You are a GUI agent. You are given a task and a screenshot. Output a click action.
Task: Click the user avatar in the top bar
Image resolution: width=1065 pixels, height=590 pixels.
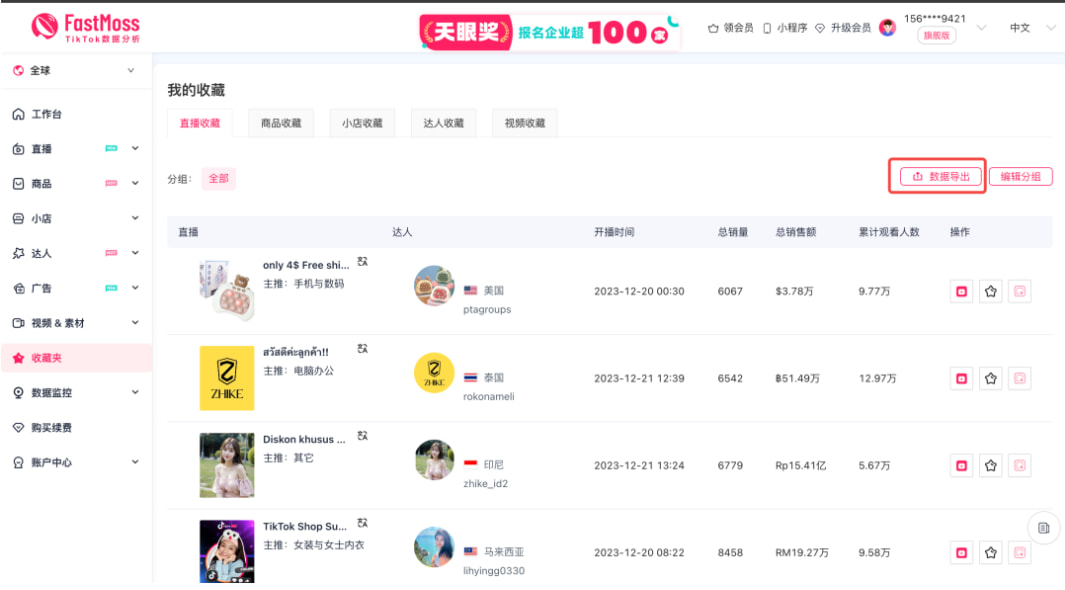[x=887, y=28]
